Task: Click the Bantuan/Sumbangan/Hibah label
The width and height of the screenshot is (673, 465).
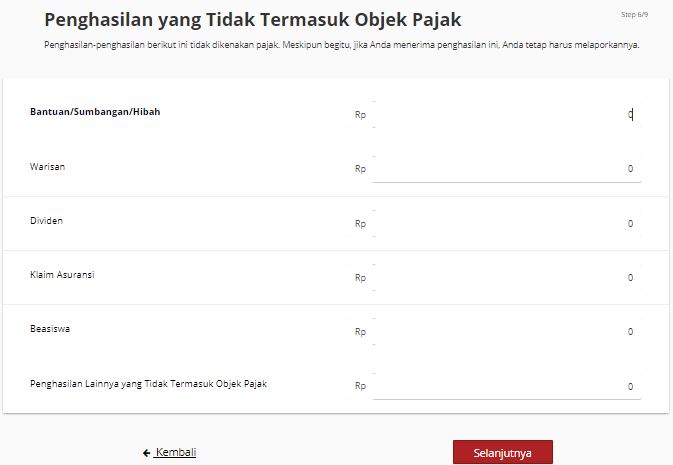Action: [x=95, y=112]
